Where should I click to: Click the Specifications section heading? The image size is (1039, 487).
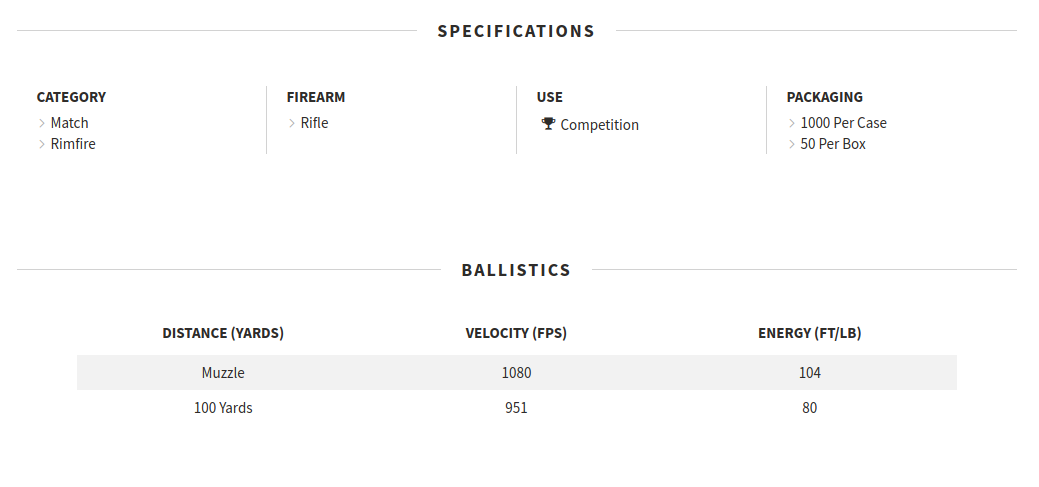(516, 31)
